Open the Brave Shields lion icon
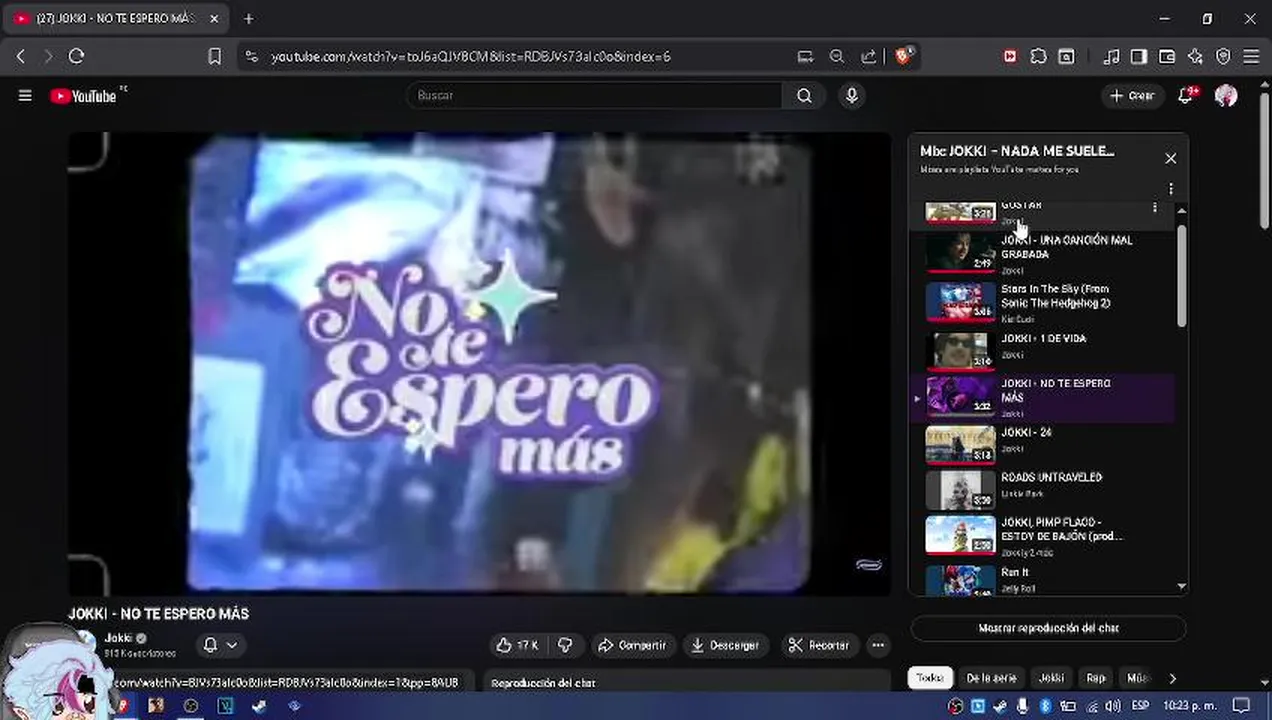The height and width of the screenshot is (720, 1272). pyautogui.click(x=904, y=57)
